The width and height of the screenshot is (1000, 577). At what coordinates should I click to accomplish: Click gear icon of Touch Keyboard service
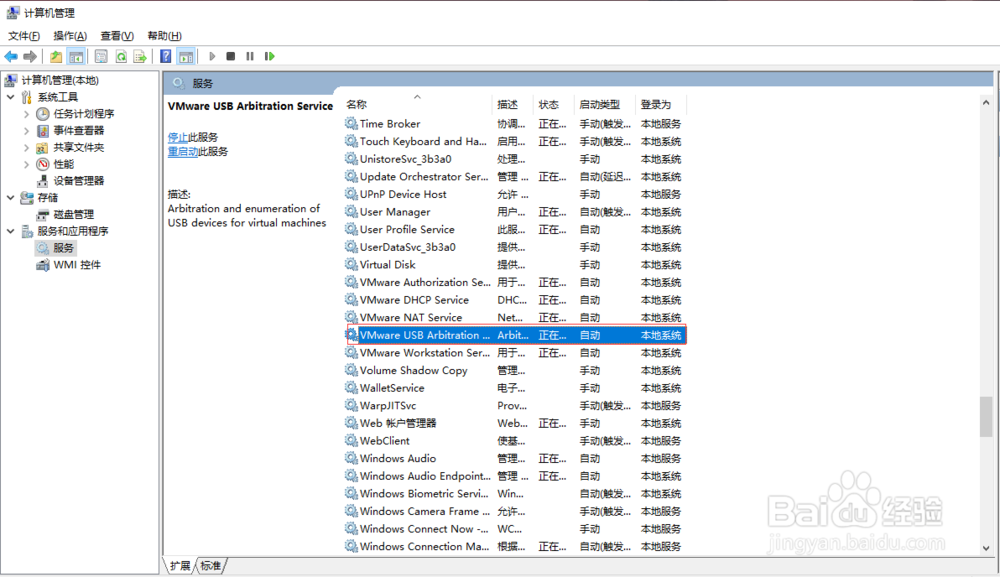[x=351, y=142]
